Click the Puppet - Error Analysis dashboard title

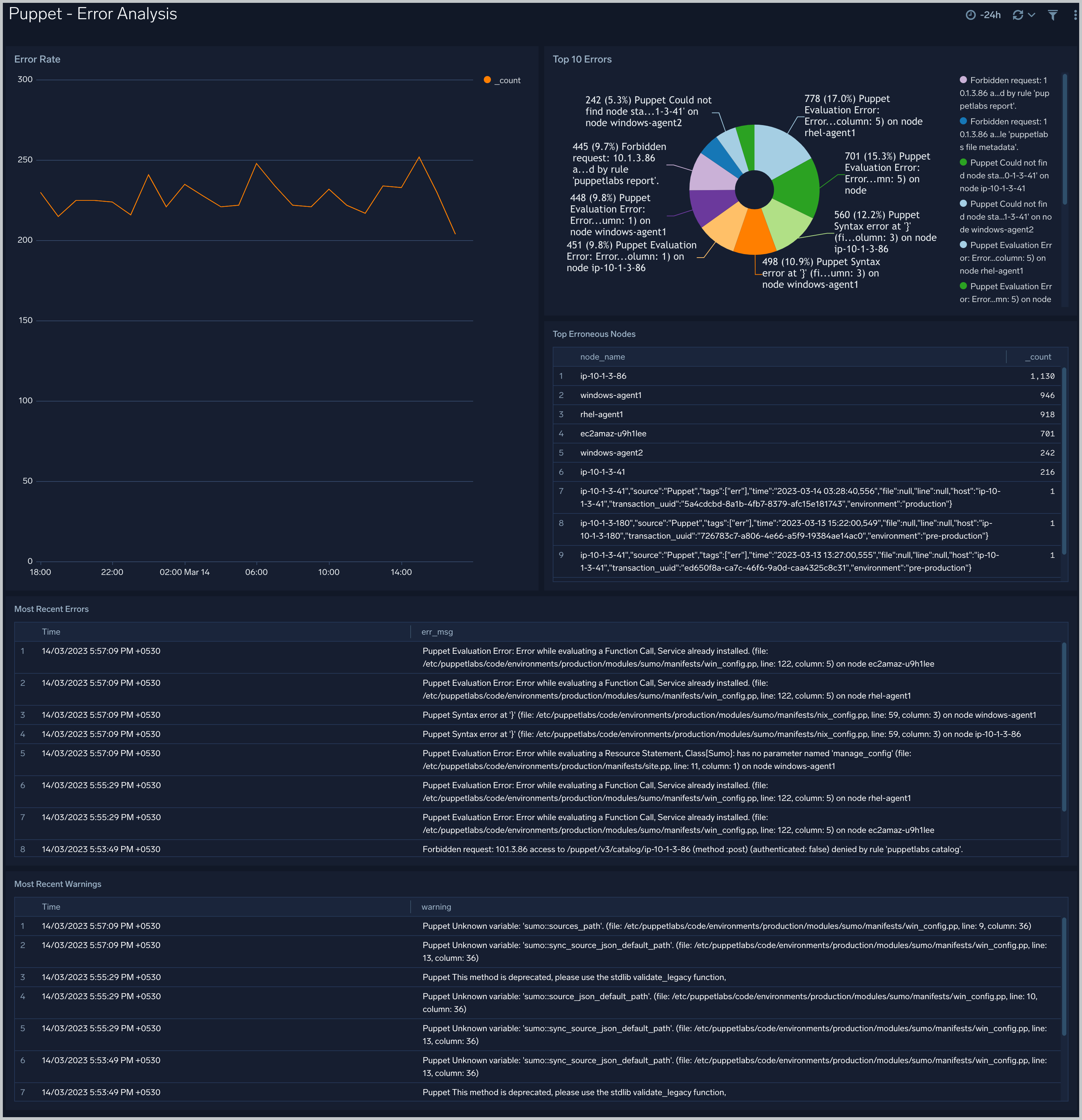coord(93,14)
